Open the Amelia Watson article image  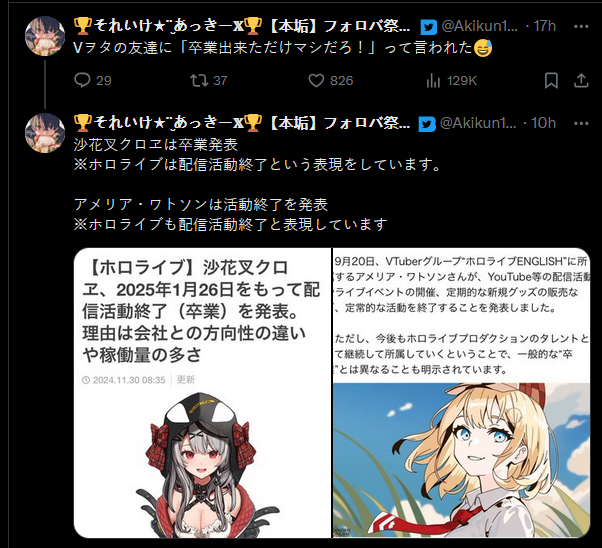click(461, 393)
